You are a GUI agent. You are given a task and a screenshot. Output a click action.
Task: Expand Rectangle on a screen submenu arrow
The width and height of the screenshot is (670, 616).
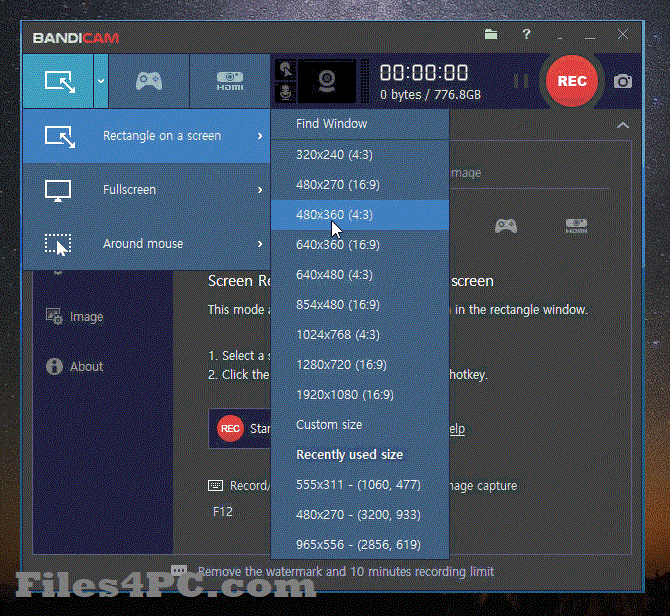click(x=260, y=136)
